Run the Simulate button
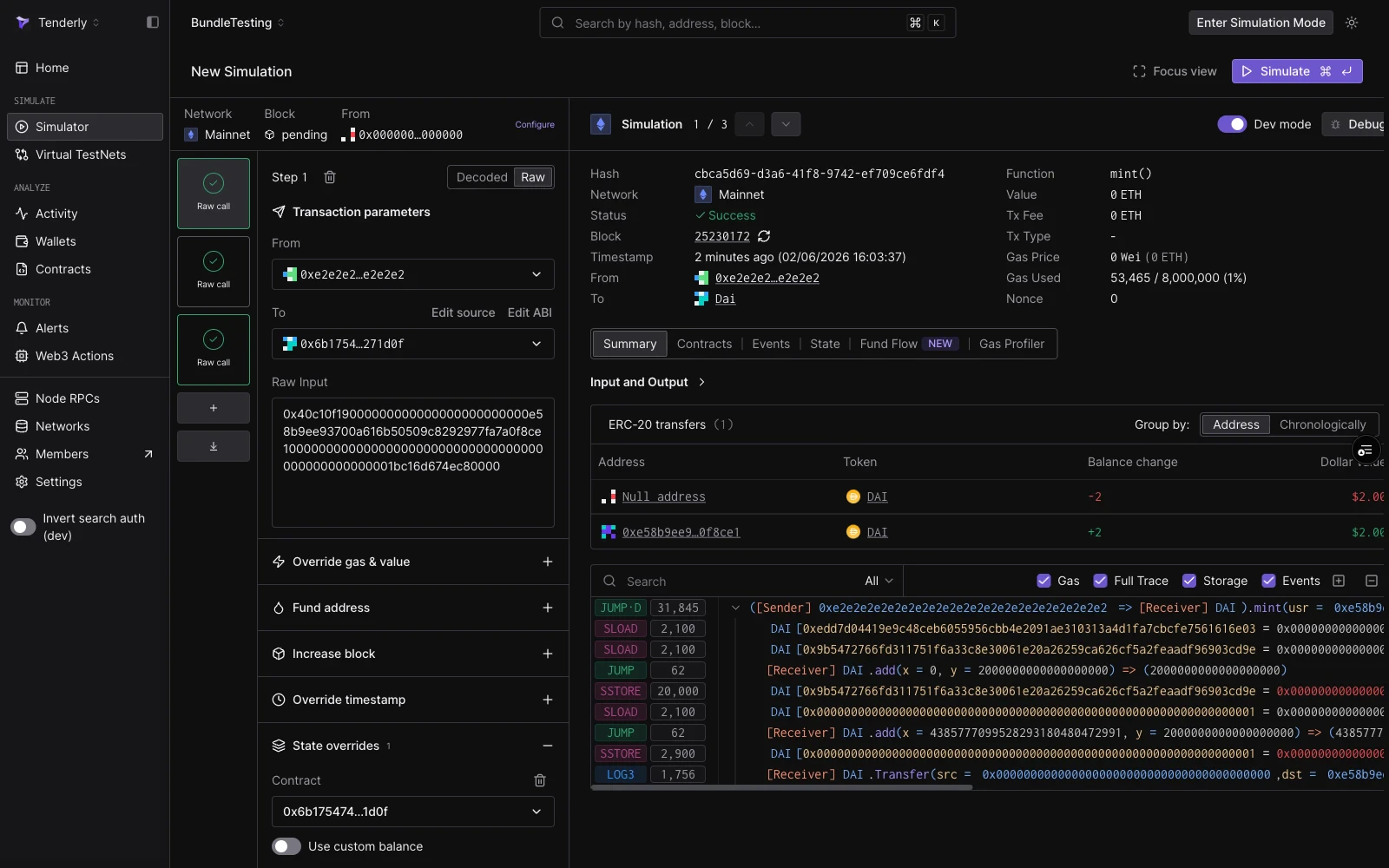 [x=1297, y=71]
